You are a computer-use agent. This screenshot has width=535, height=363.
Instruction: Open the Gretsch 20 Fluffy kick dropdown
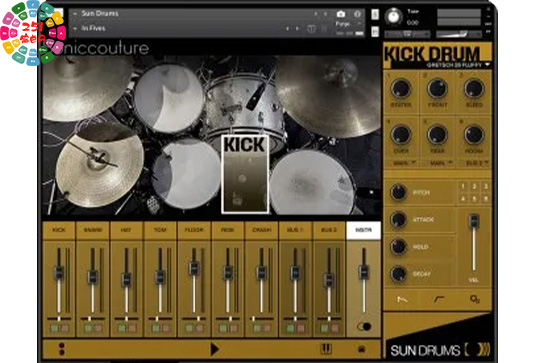click(458, 65)
